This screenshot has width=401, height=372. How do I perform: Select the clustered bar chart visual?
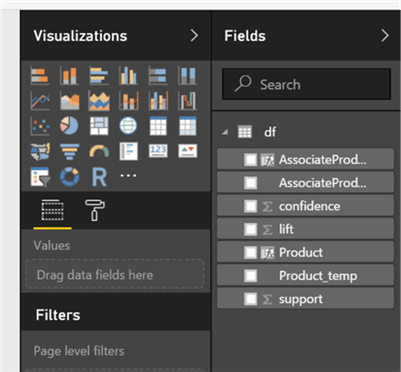99,75
